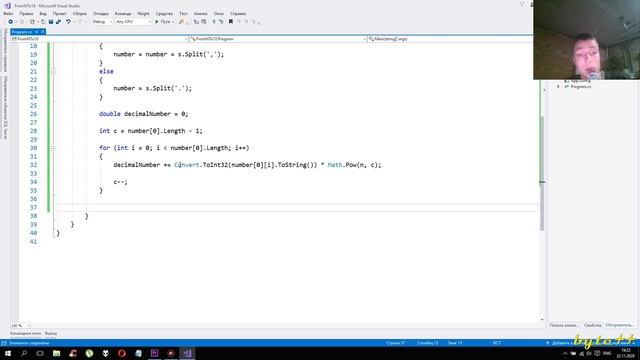Click the Save icon in the toolbar
The height and width of the screenshot is (360, 640).
(x=51, y=22)
